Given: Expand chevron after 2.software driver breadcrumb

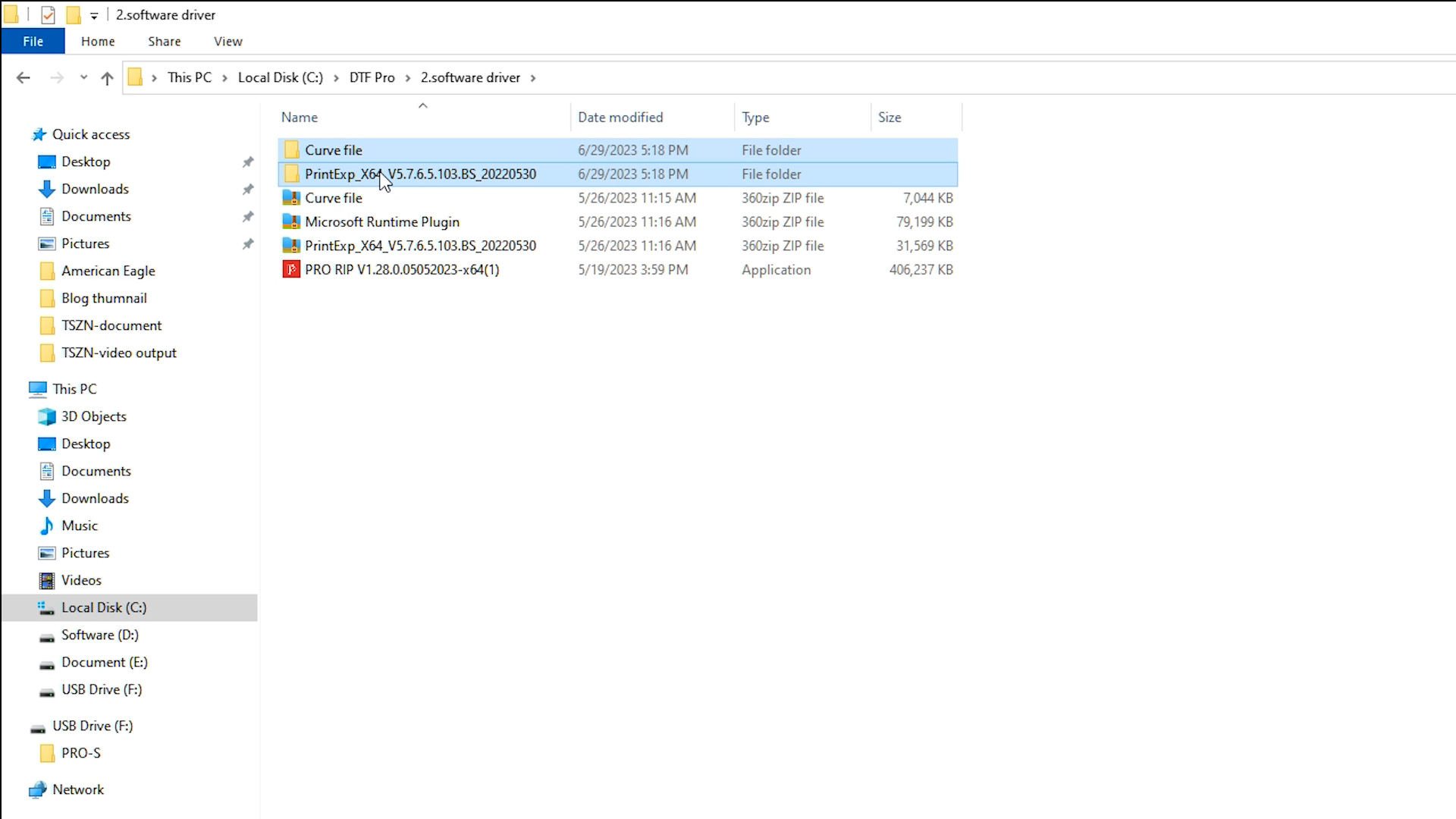Looking at the screenshot, I should (x=533, y=77).
